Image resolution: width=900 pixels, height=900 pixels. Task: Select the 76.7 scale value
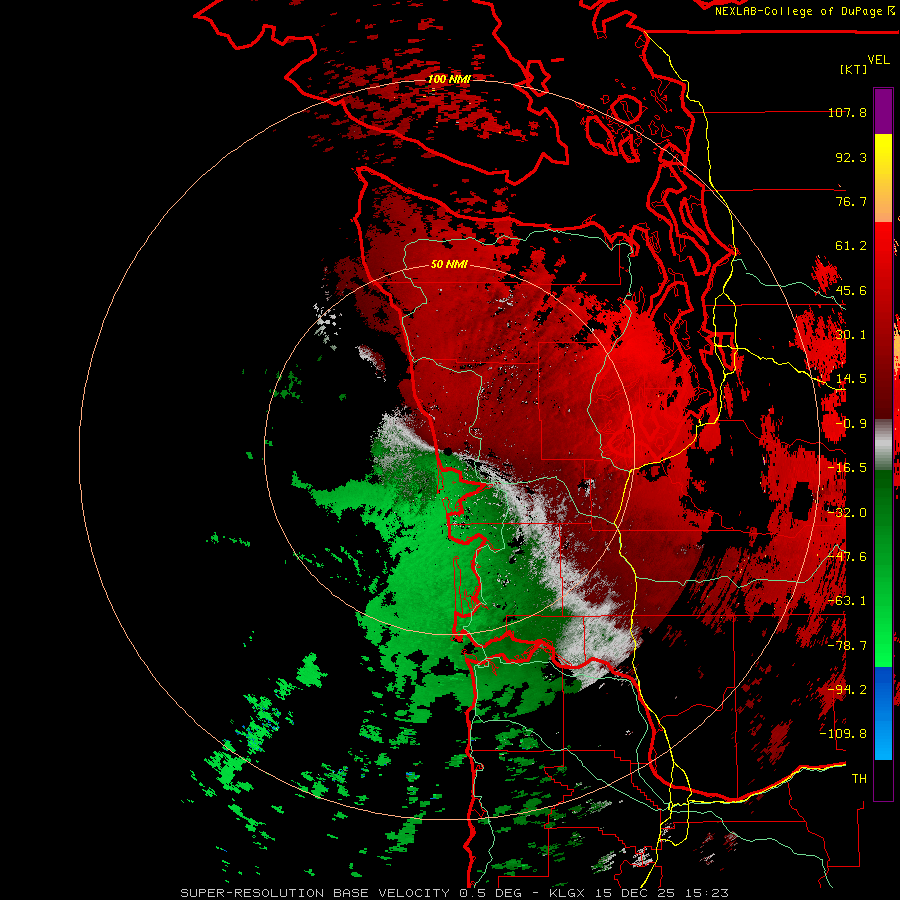point(851,201)
